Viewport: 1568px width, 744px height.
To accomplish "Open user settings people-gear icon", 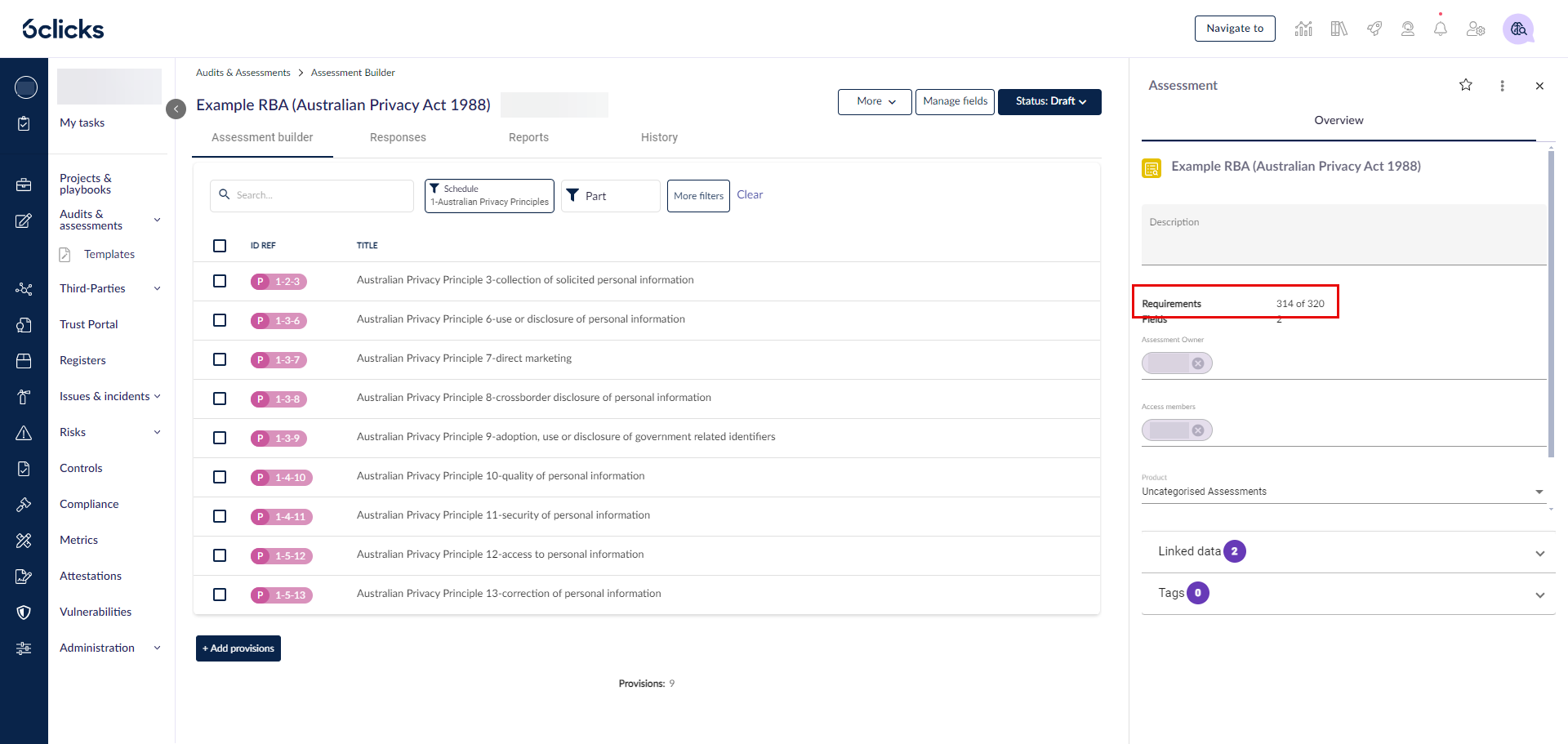I will click(1475, 29).
